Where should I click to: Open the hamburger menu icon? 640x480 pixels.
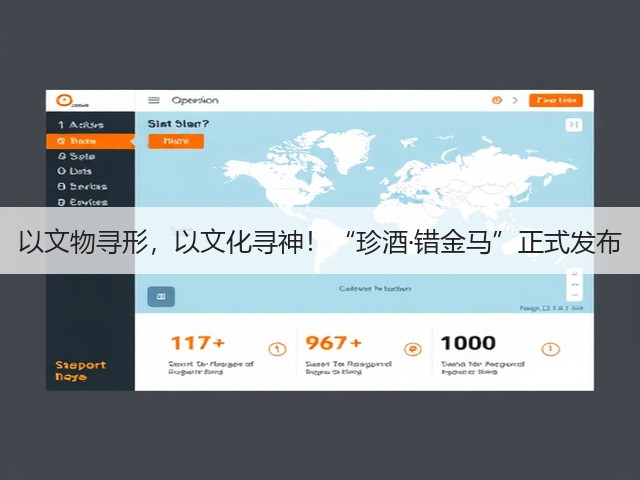coord(153,100)
